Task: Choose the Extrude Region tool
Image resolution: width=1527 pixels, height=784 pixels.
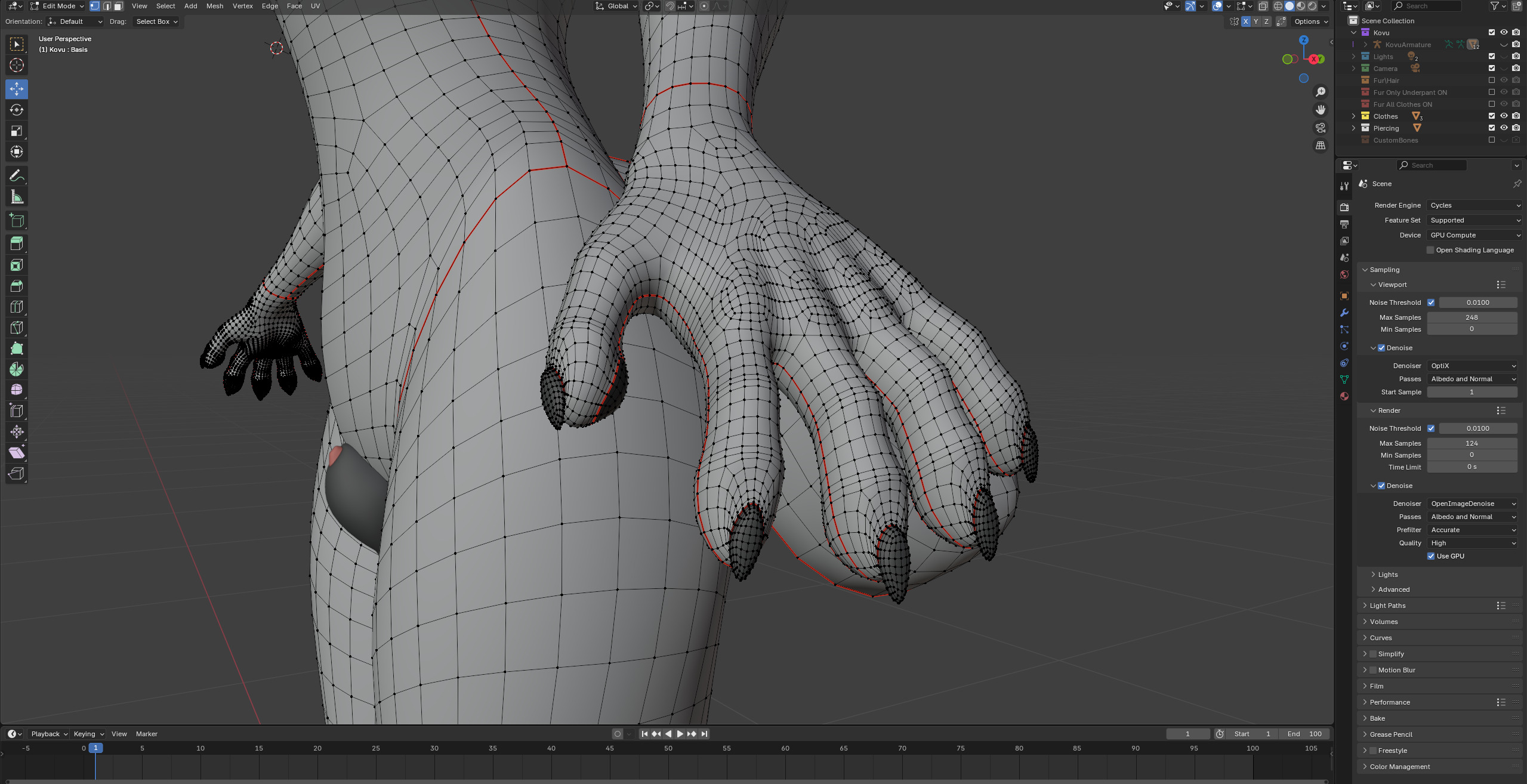Action: pyautogui.click(x=17, y=243)
